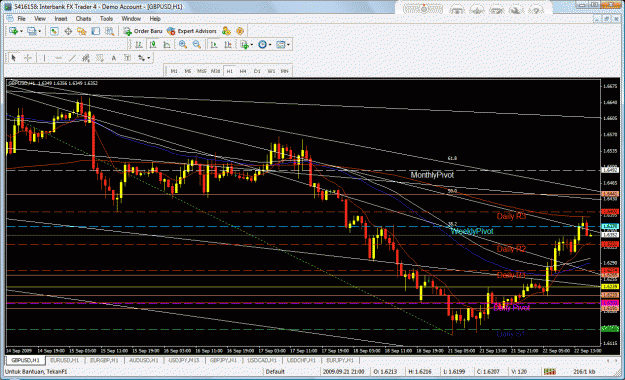Open the Navigator panel icon
Viewport: 625px width, 380px height.
pyautogui.click(x=82, y=31)
